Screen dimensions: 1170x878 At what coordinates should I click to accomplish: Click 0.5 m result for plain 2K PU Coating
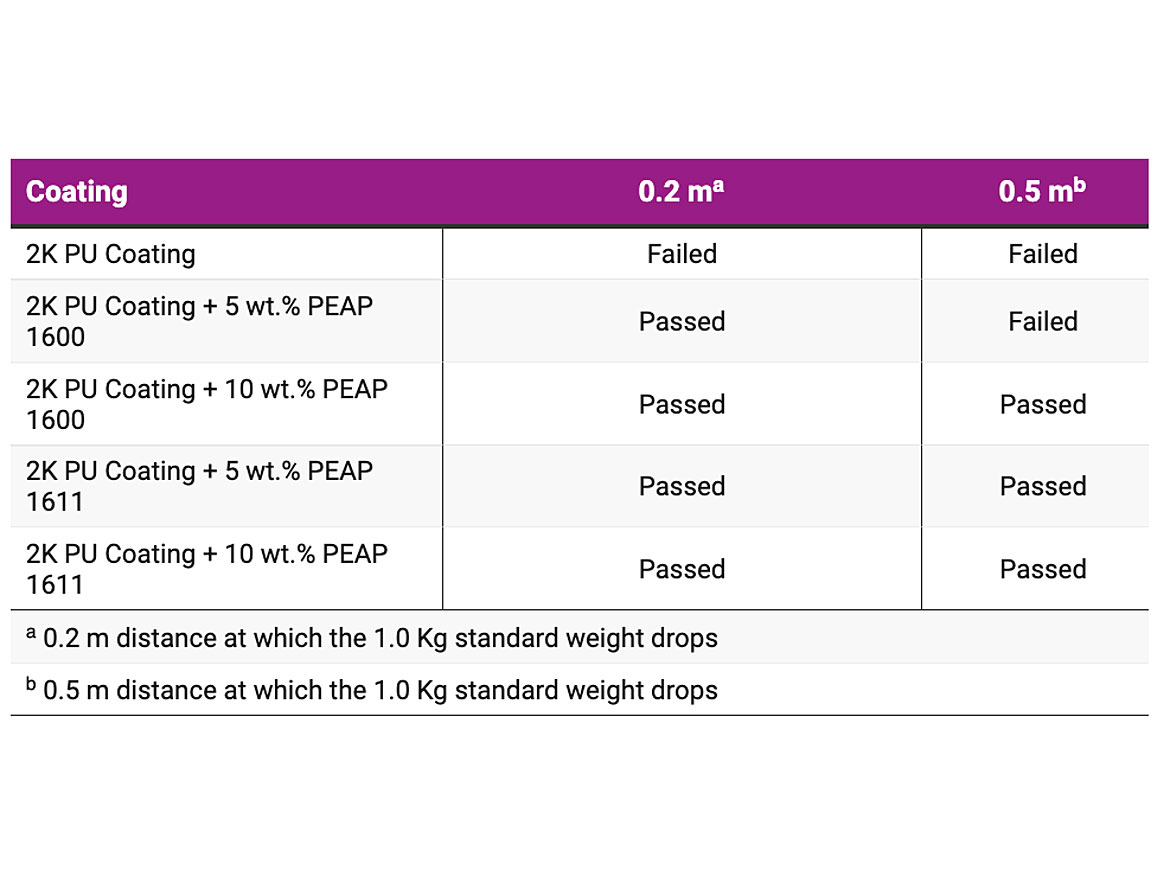click(1043, 254)
